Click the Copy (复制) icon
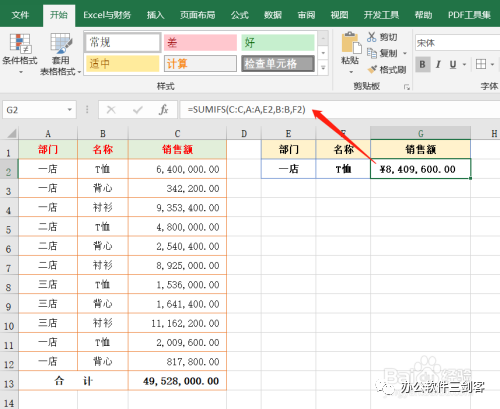The height and width of the screenshot is (409, 500). [x=371, y=53]
